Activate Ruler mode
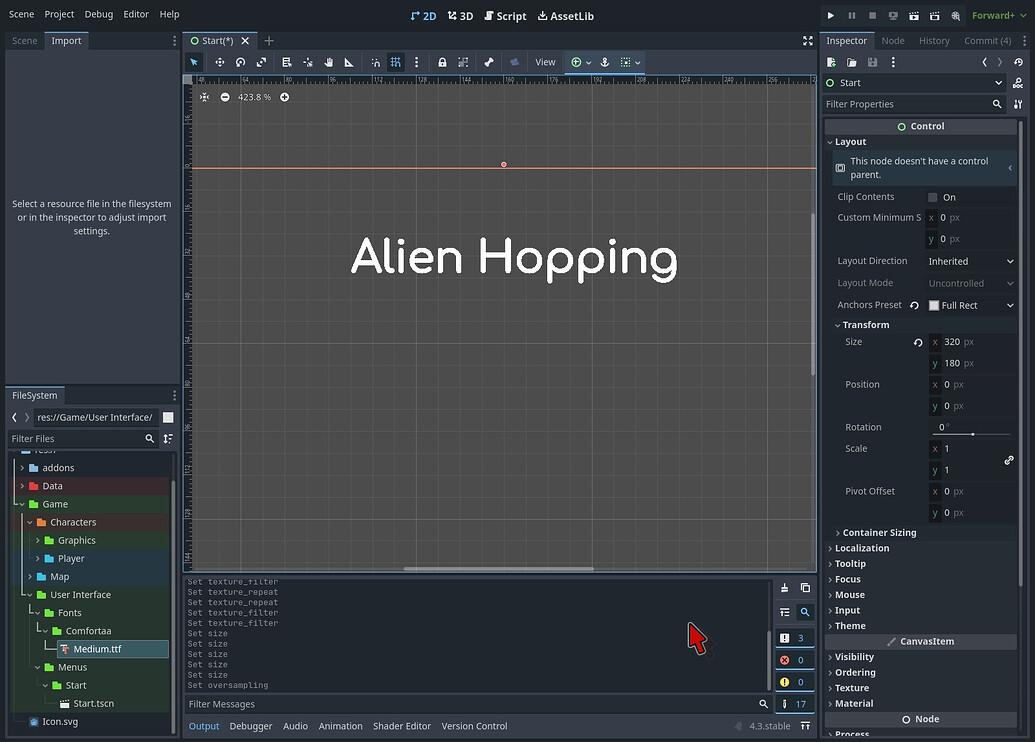Screen dimensions: 1035x742 click(348, 62)
